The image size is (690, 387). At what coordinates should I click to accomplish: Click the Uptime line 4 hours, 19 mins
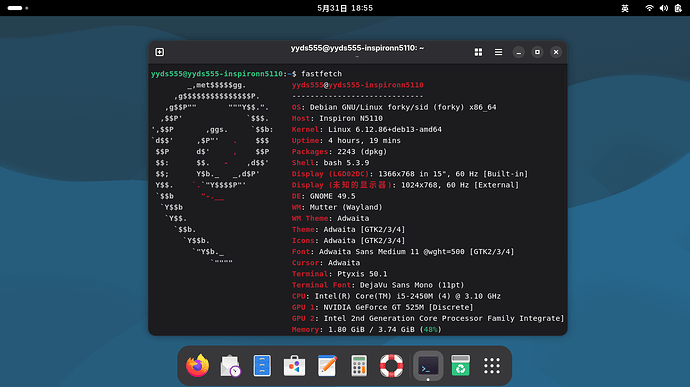point(346,140)
